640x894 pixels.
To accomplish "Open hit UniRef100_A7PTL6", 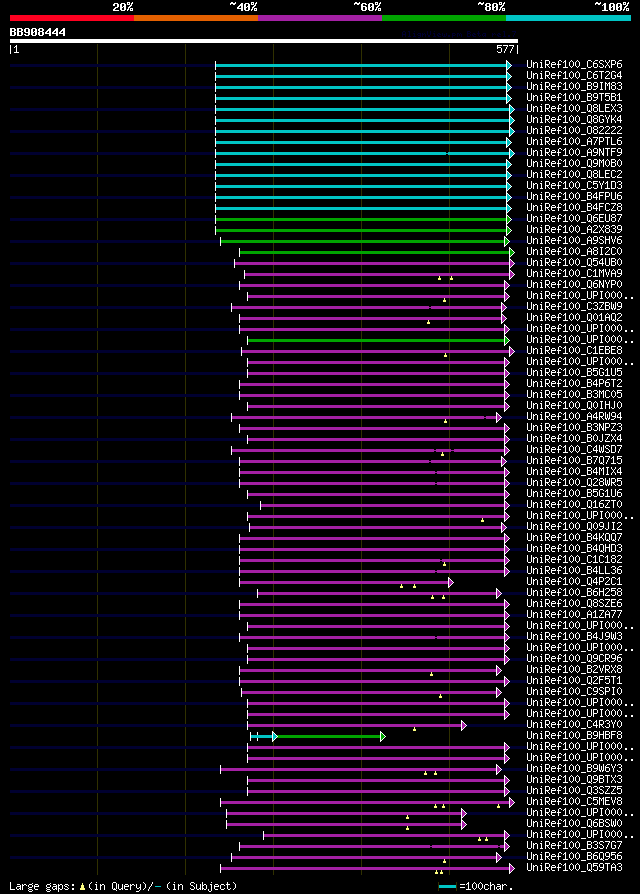I will tap(574, 141).
